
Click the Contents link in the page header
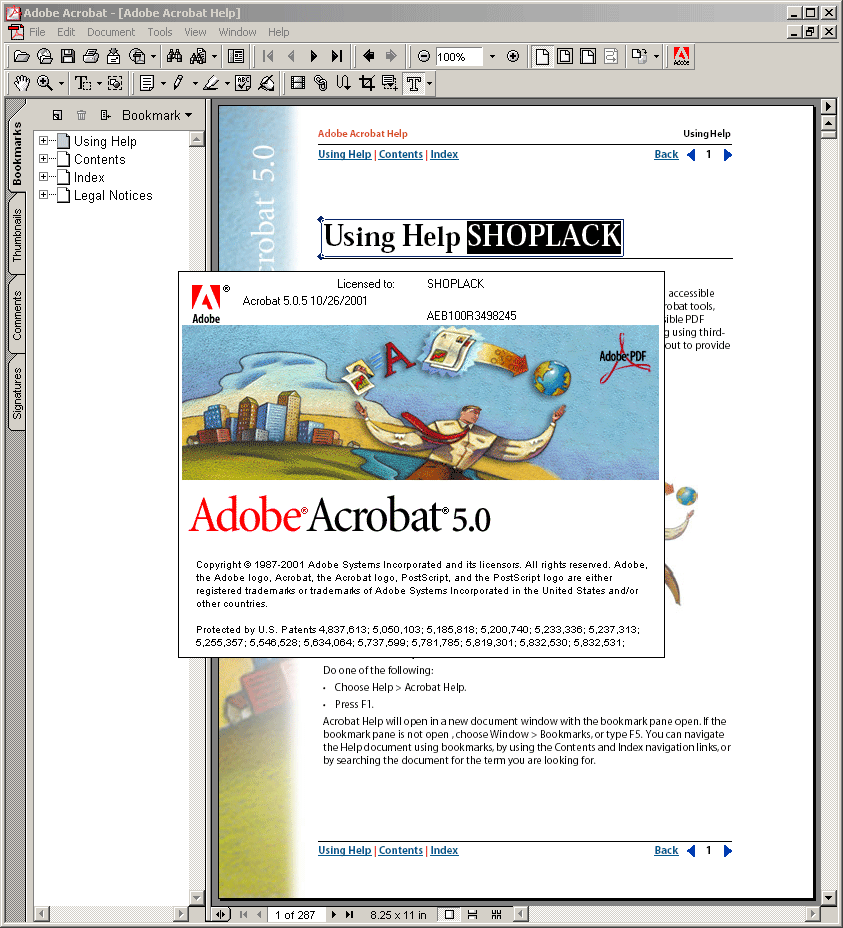coord(401,154)
